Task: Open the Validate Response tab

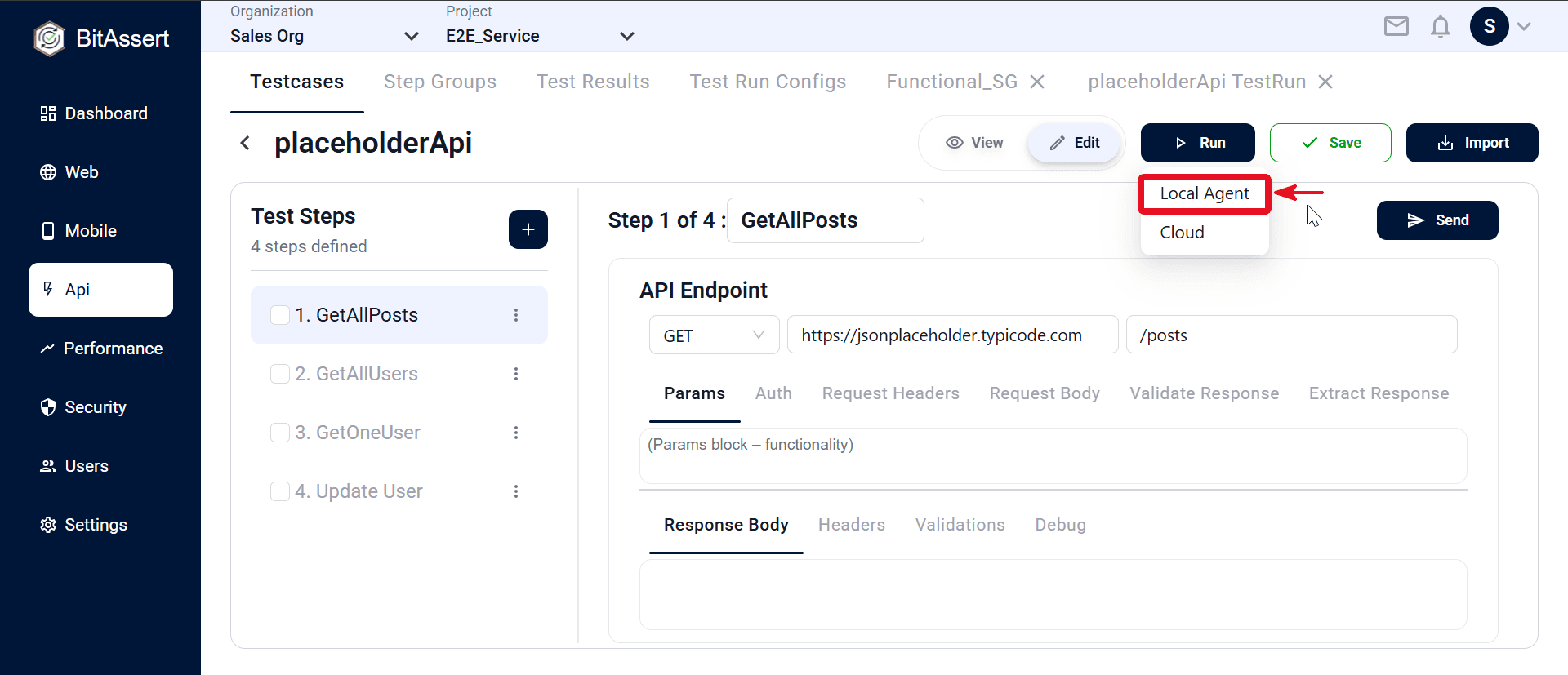Action: (1205, 393)
